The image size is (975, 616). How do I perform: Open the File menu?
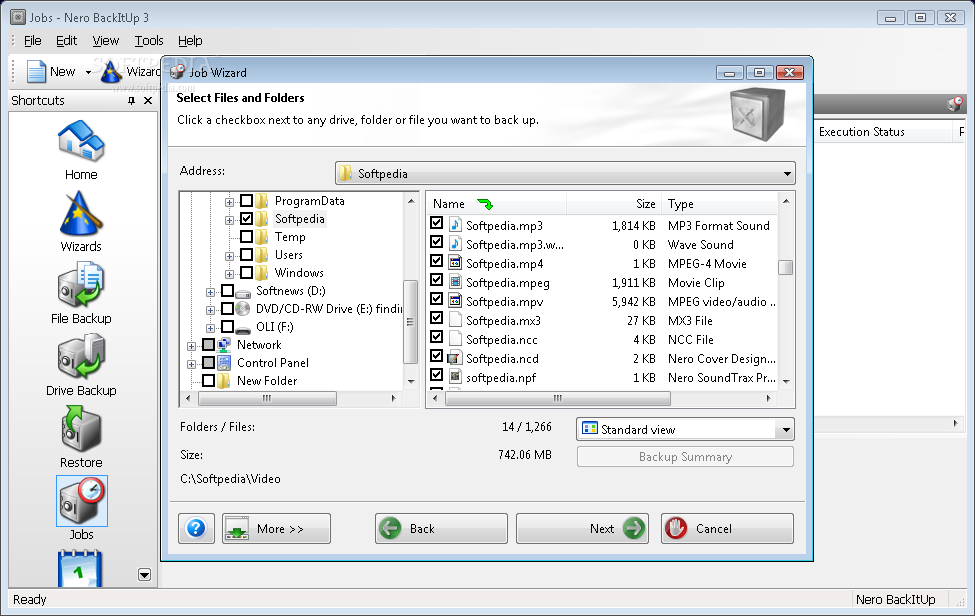[x=32, y=40]
